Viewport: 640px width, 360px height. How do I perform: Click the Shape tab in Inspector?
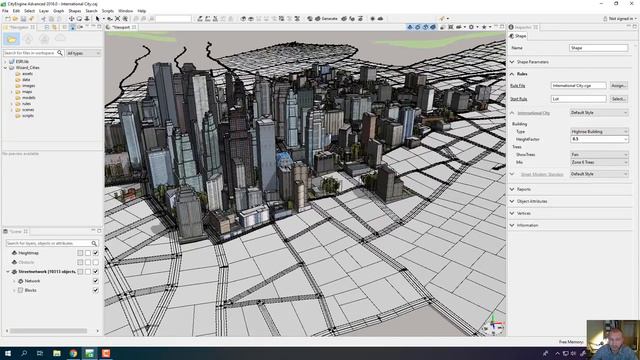point(518,36)
